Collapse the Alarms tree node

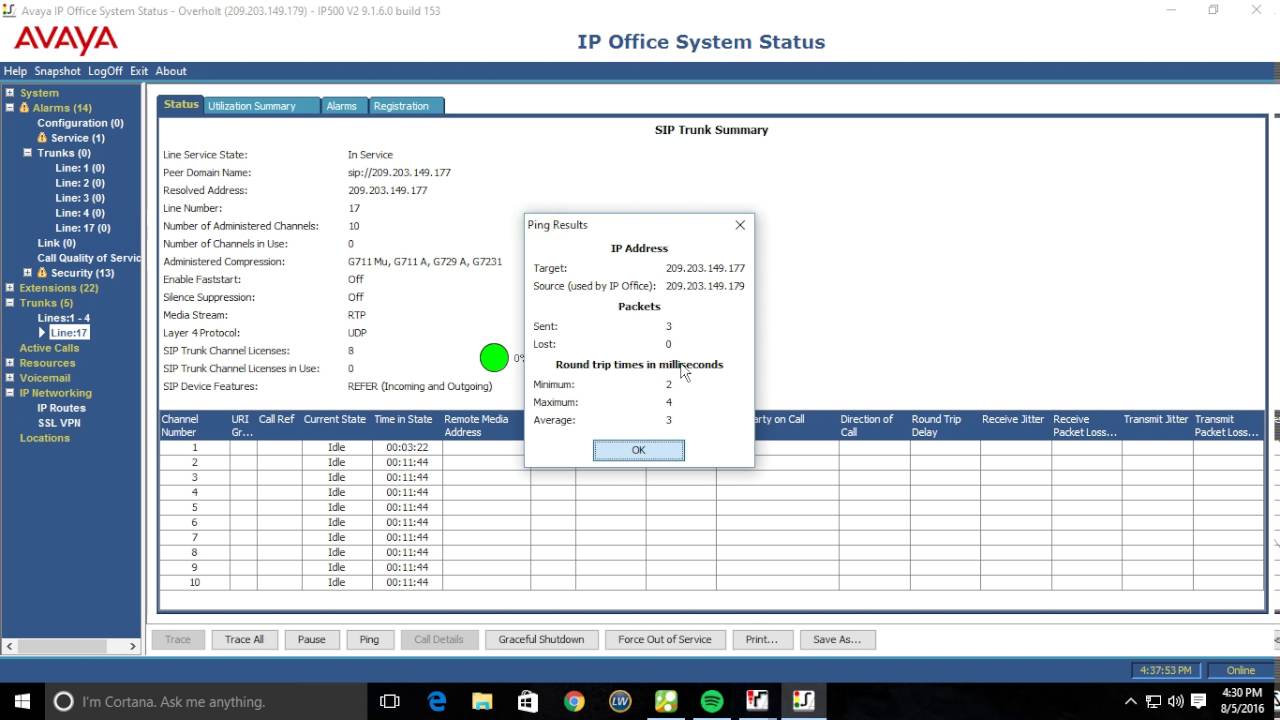point(9,108)
